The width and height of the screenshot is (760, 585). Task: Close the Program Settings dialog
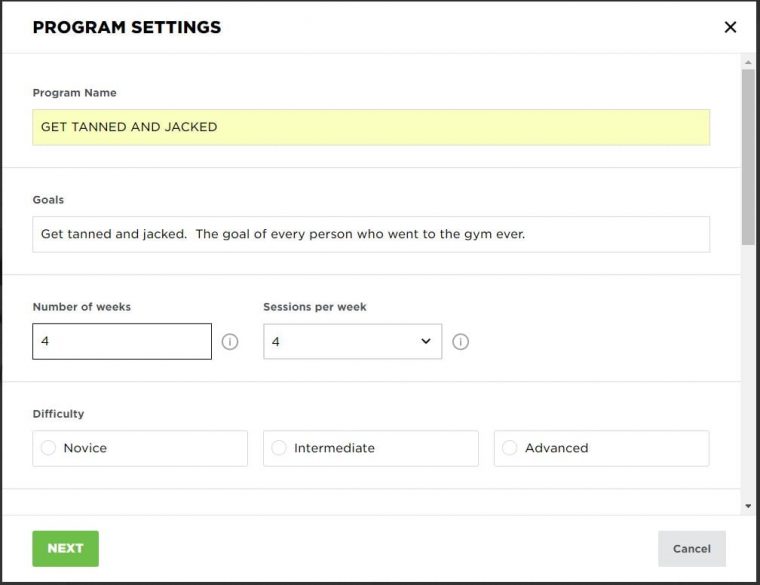point(730,27)
